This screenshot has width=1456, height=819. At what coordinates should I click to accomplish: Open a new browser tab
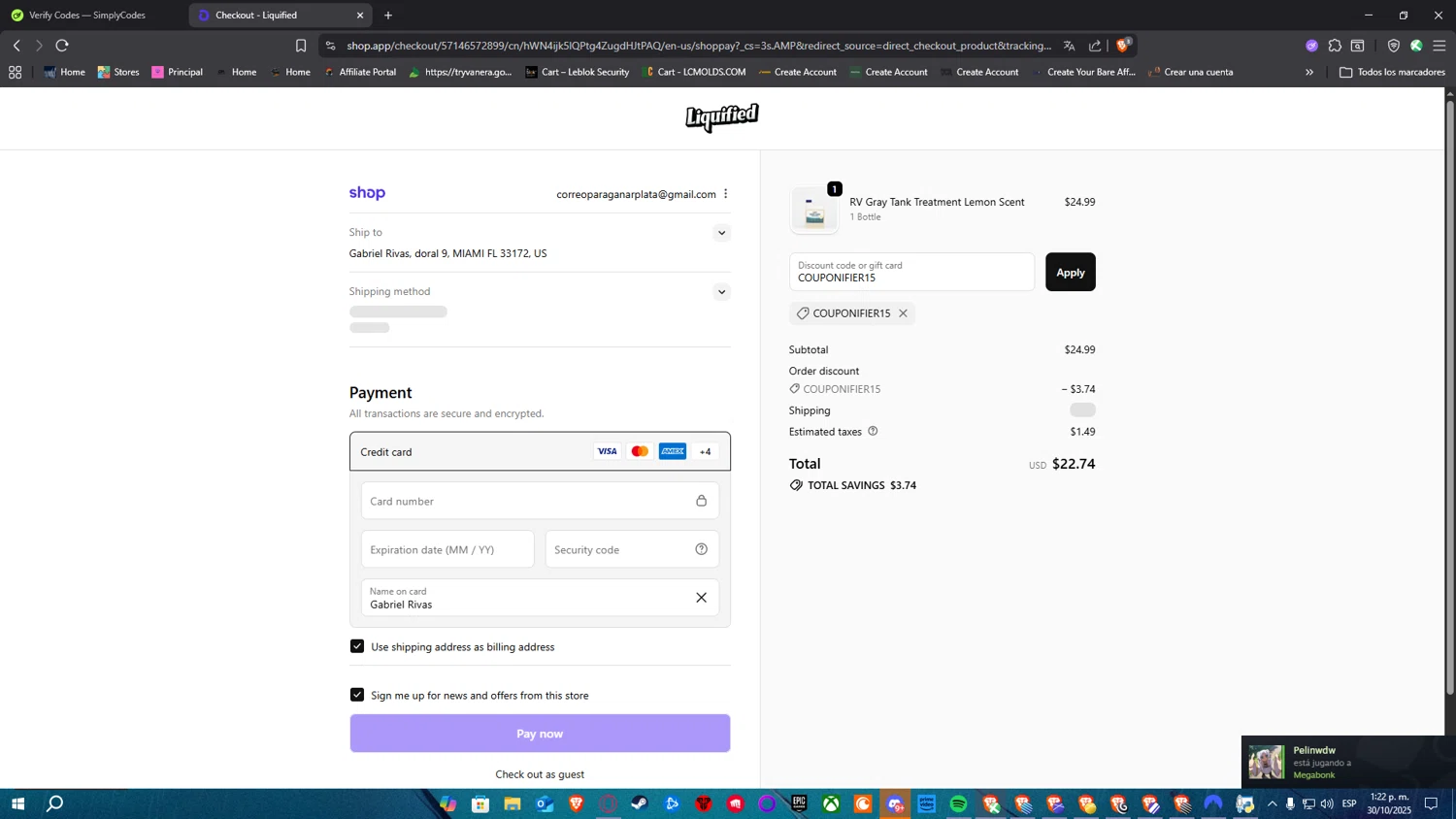click(x=388, y=16)
